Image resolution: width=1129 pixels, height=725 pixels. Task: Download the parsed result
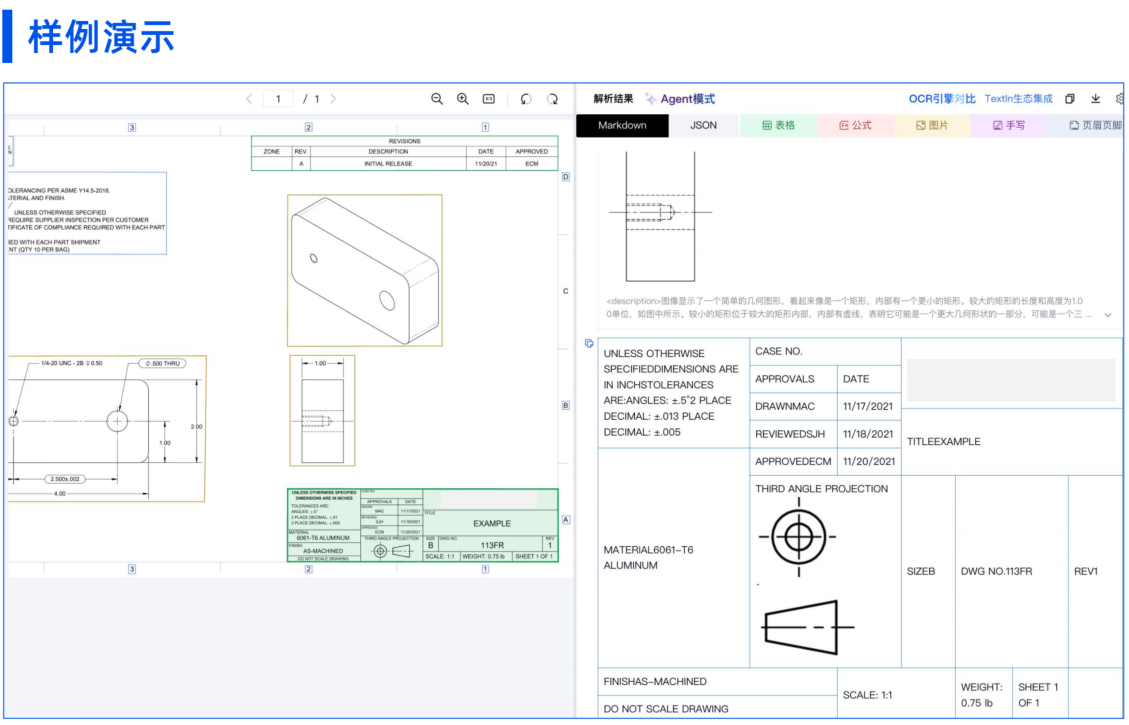(x=1095, y=99)
